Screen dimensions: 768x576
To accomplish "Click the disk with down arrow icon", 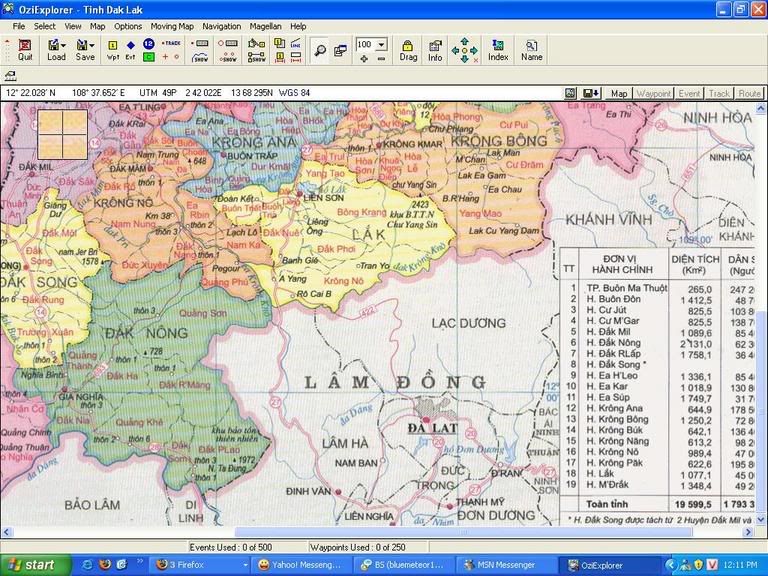I will click(590, 93).
